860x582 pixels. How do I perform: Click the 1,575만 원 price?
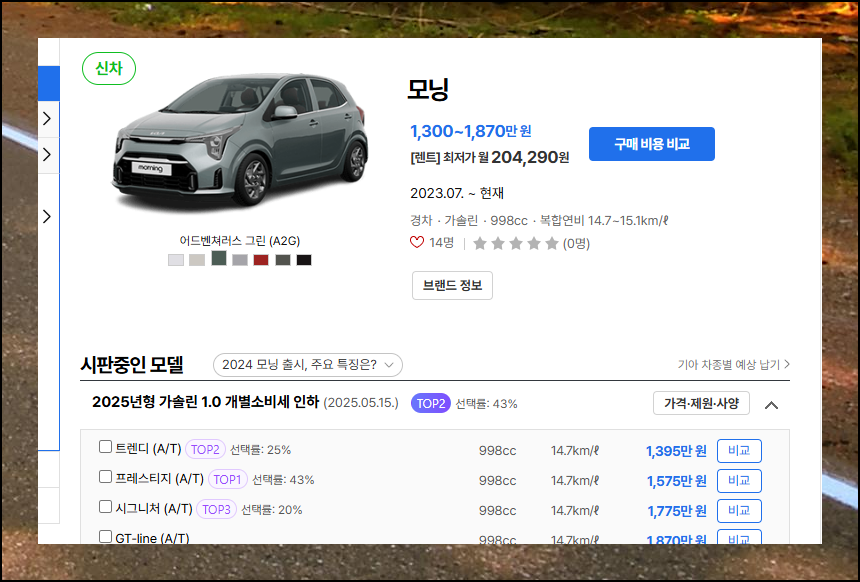676,481
